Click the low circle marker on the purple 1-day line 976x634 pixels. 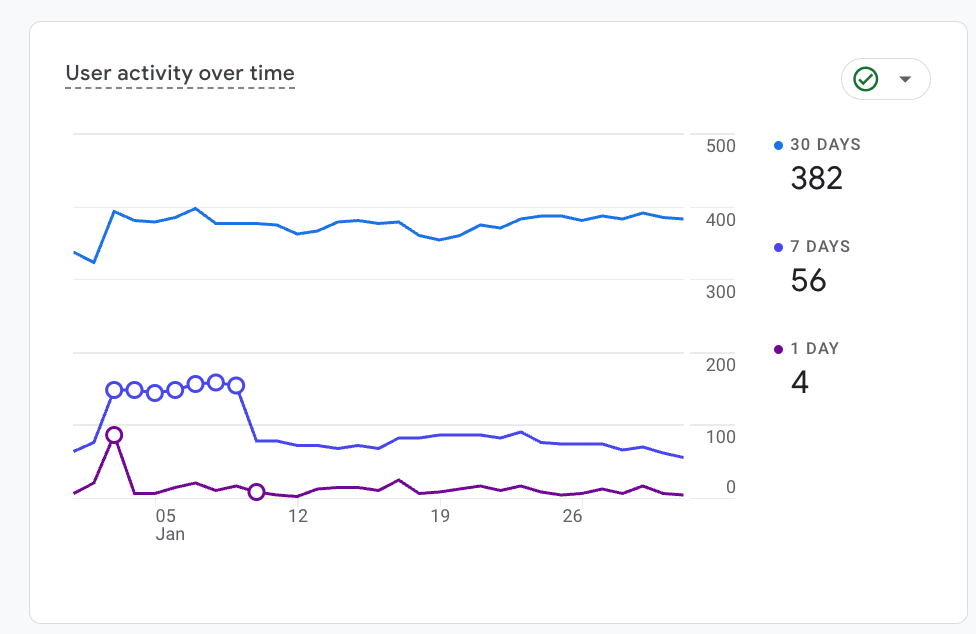(x=257, y=492)
